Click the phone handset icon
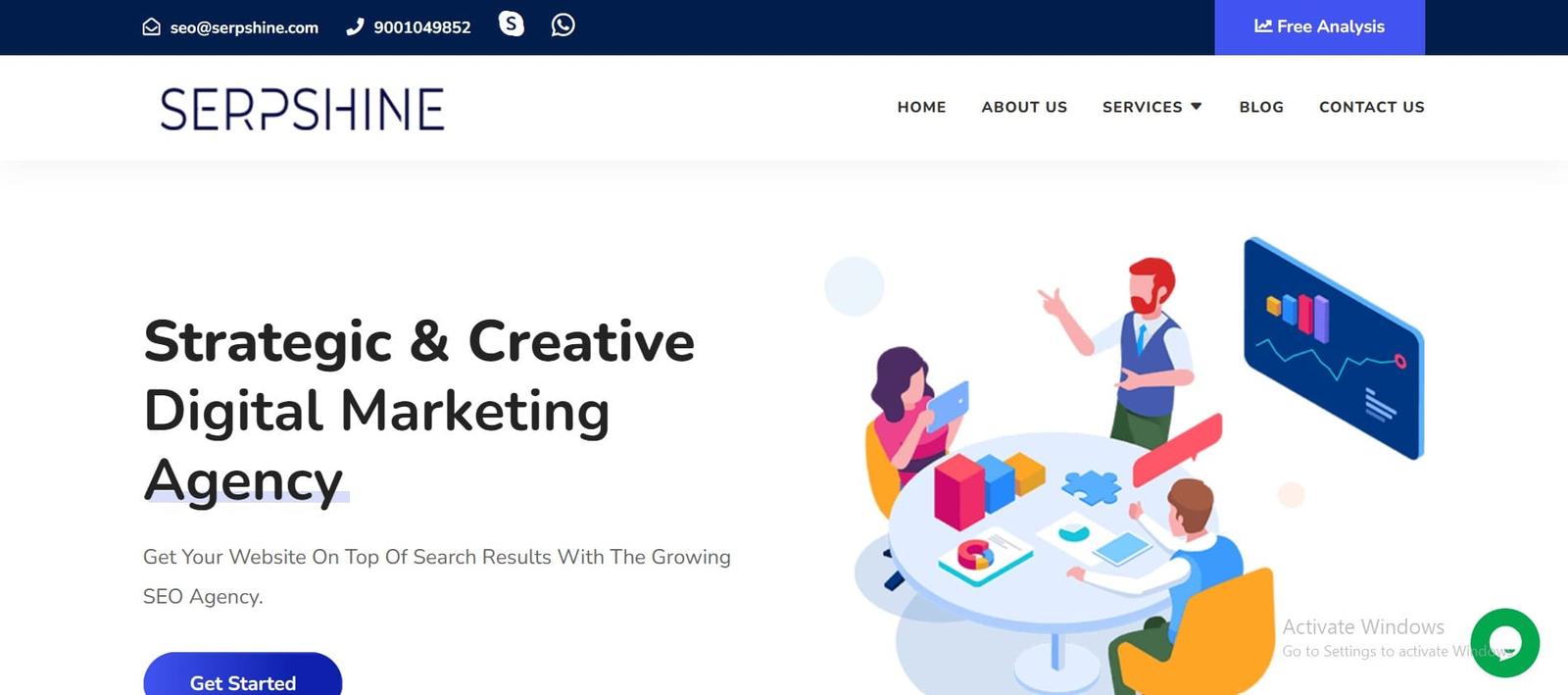1568x695 pixels. pyautogui.click(x=355, y=27)
